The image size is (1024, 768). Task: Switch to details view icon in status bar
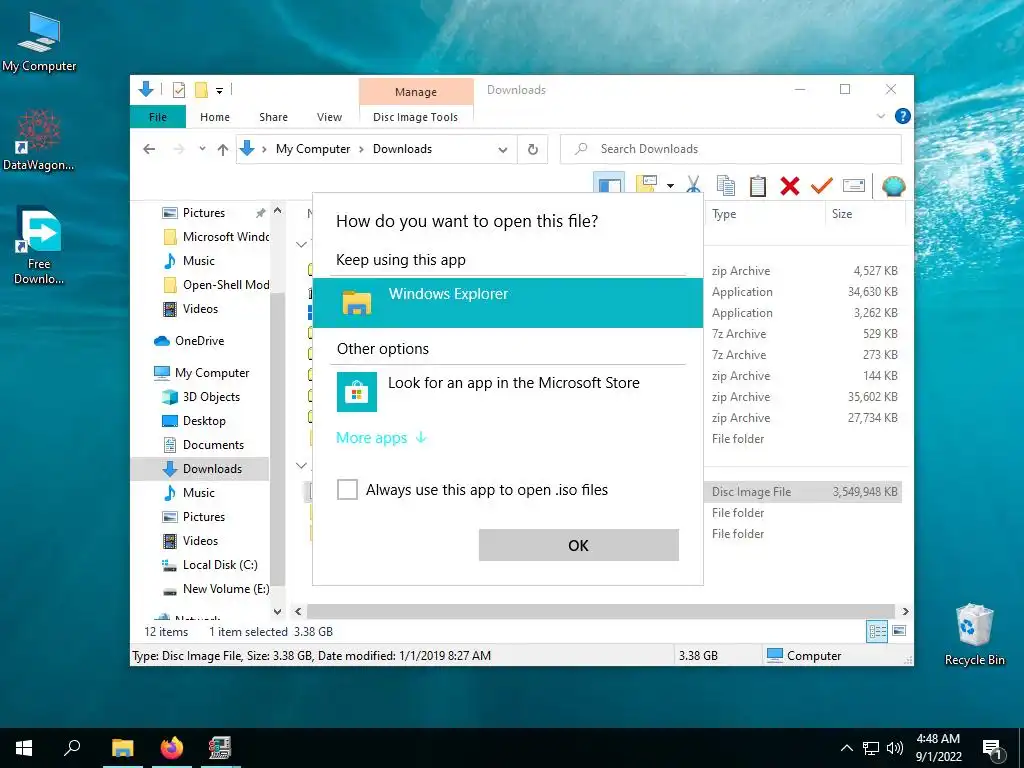click(x=877, y=631)
